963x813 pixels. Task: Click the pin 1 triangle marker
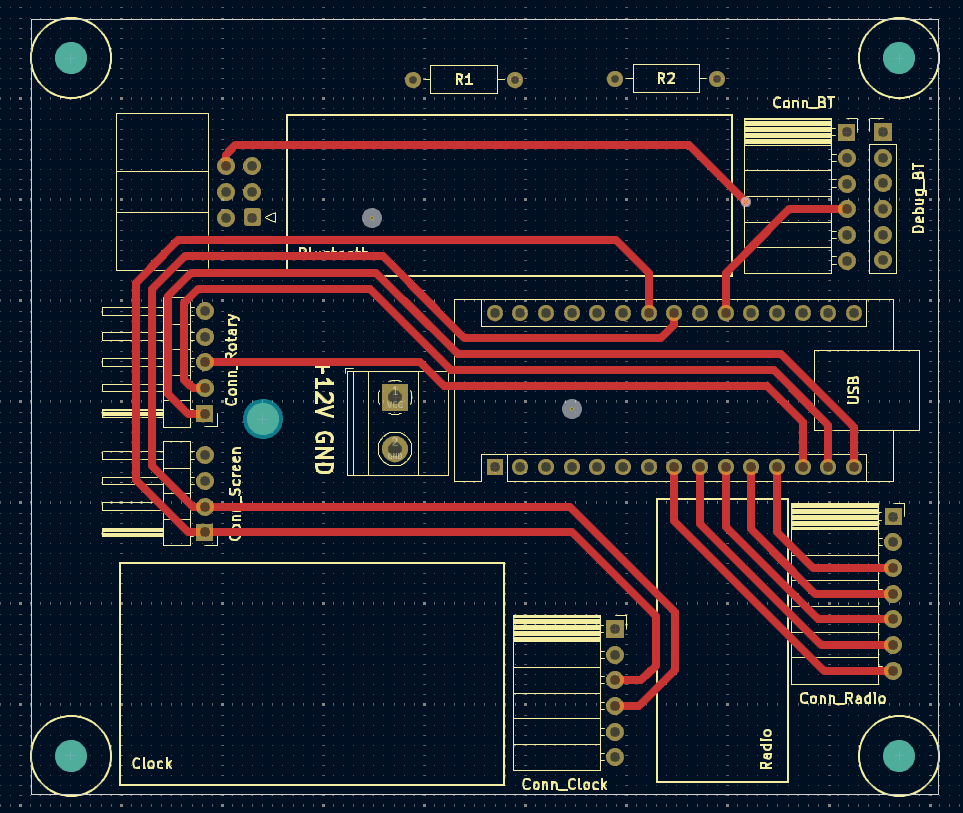270,217
